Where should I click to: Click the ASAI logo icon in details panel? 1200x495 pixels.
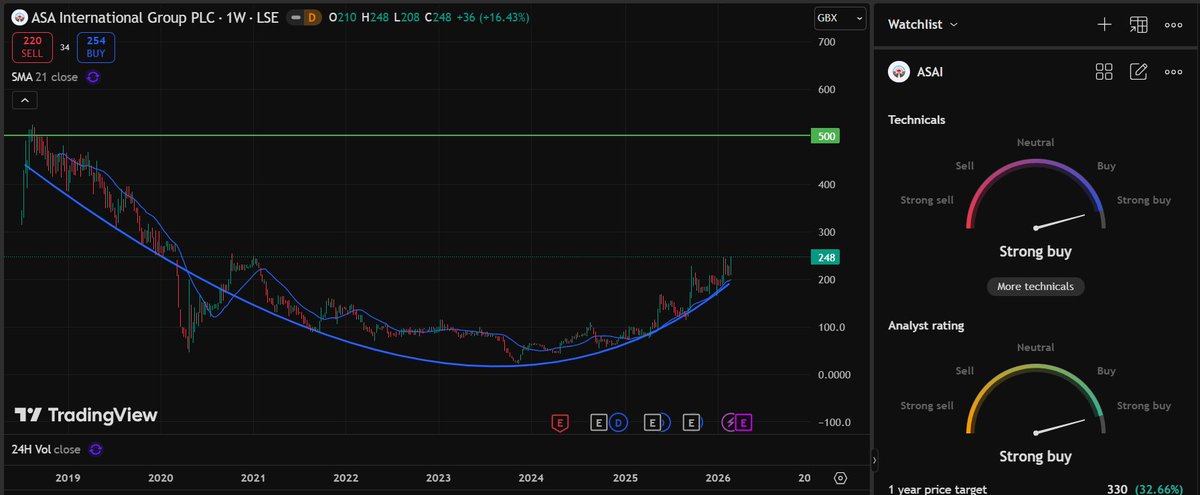click(x=898, y=72)
